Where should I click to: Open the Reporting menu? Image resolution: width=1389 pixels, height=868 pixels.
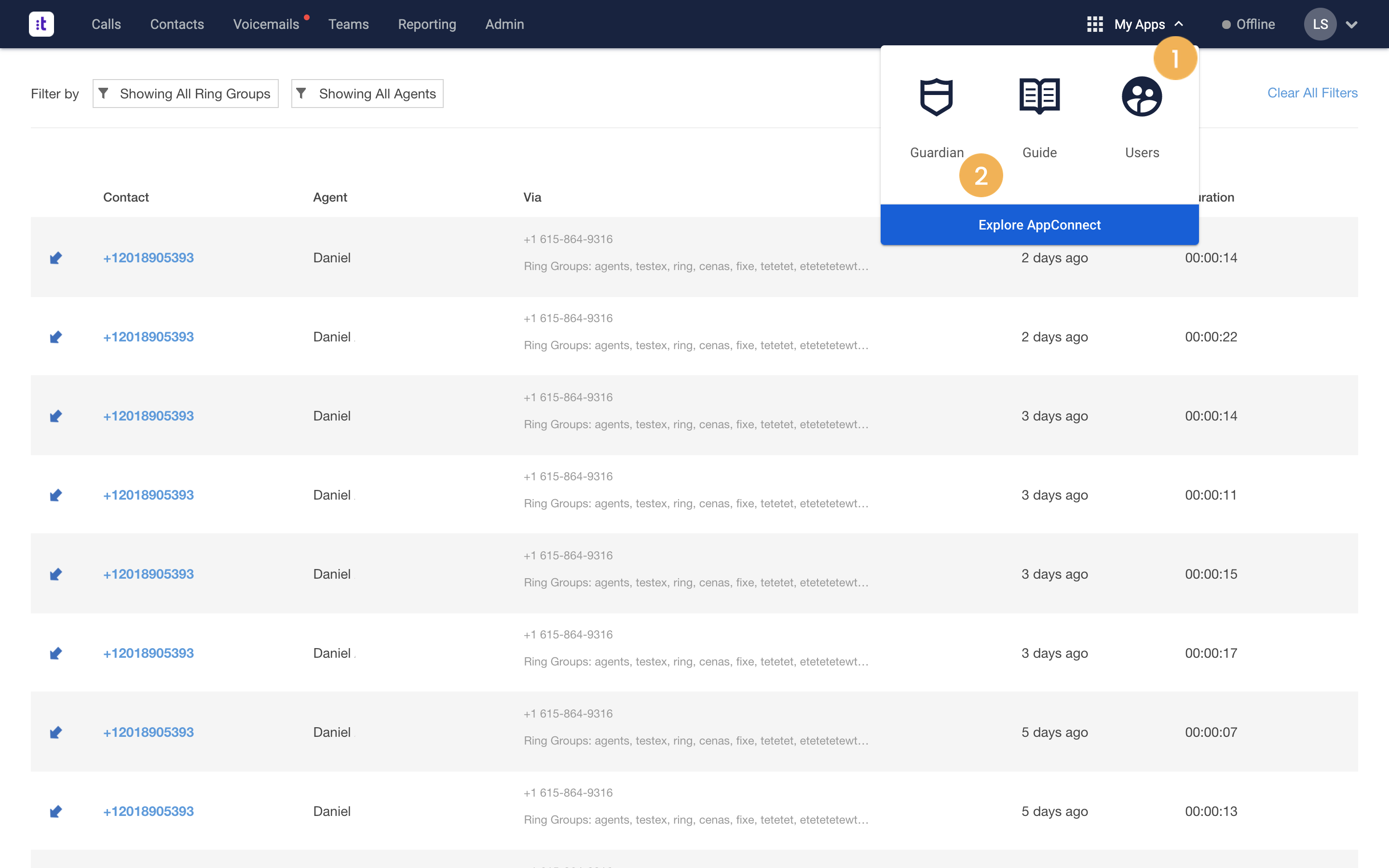pyautogui.click(x=427, y=24)
